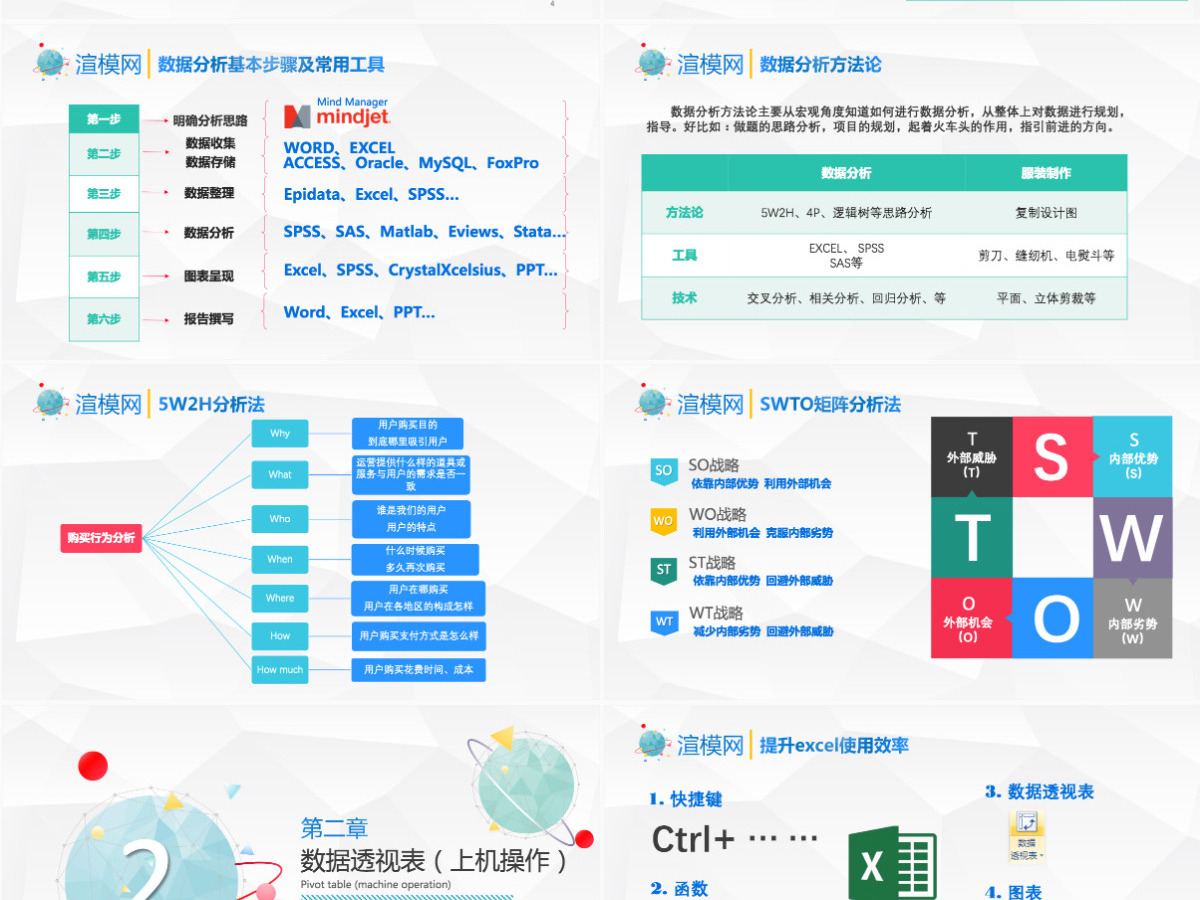The width and height of the screenshot is (1200, 900).
Task: Click the big green T tile
Action: [x=971, y=537]
